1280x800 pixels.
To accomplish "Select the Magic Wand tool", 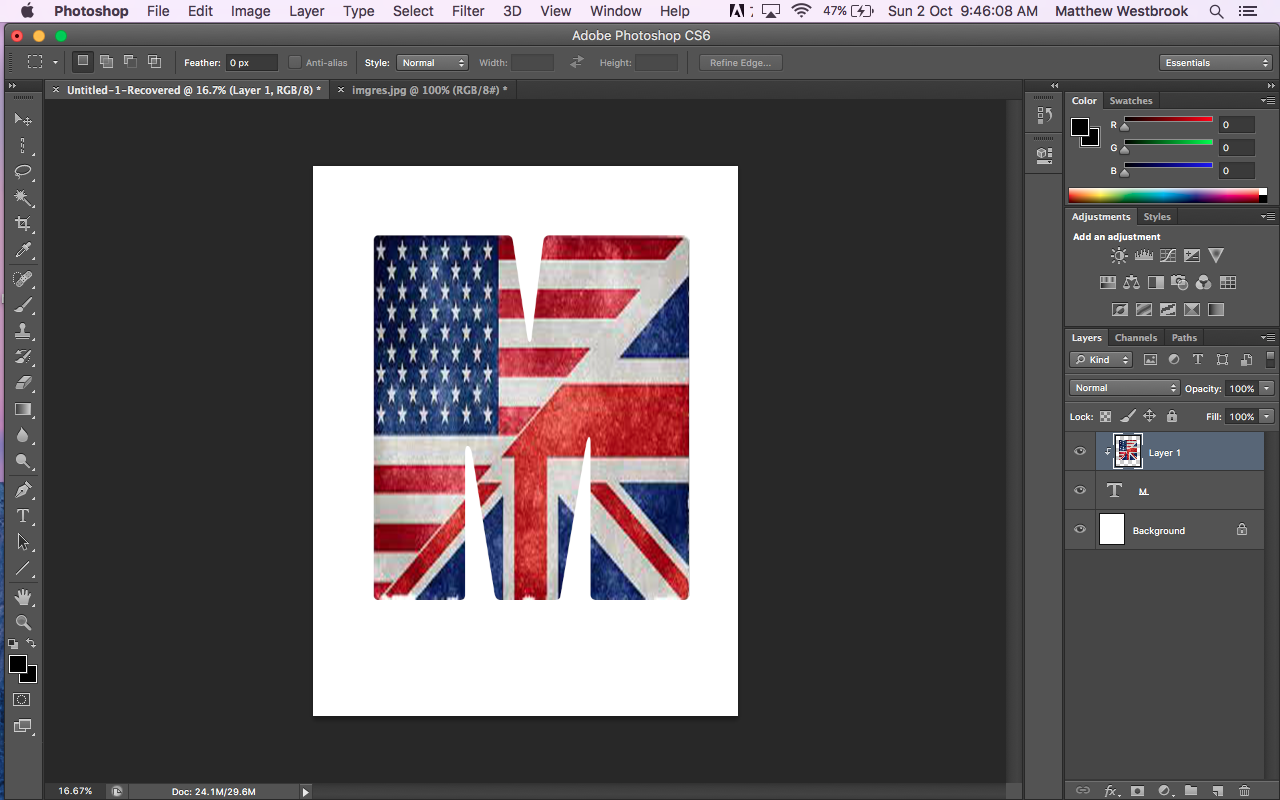I will tap(22, 198).
